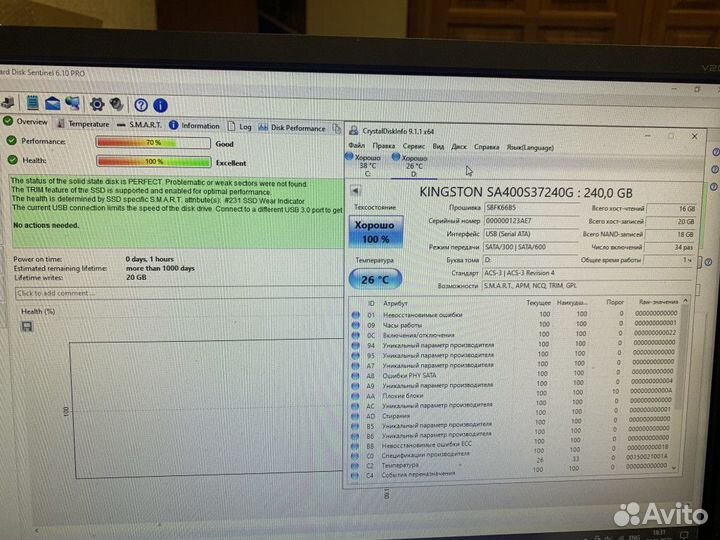Click the Хорошо 100 % health status button

(376, 232)
